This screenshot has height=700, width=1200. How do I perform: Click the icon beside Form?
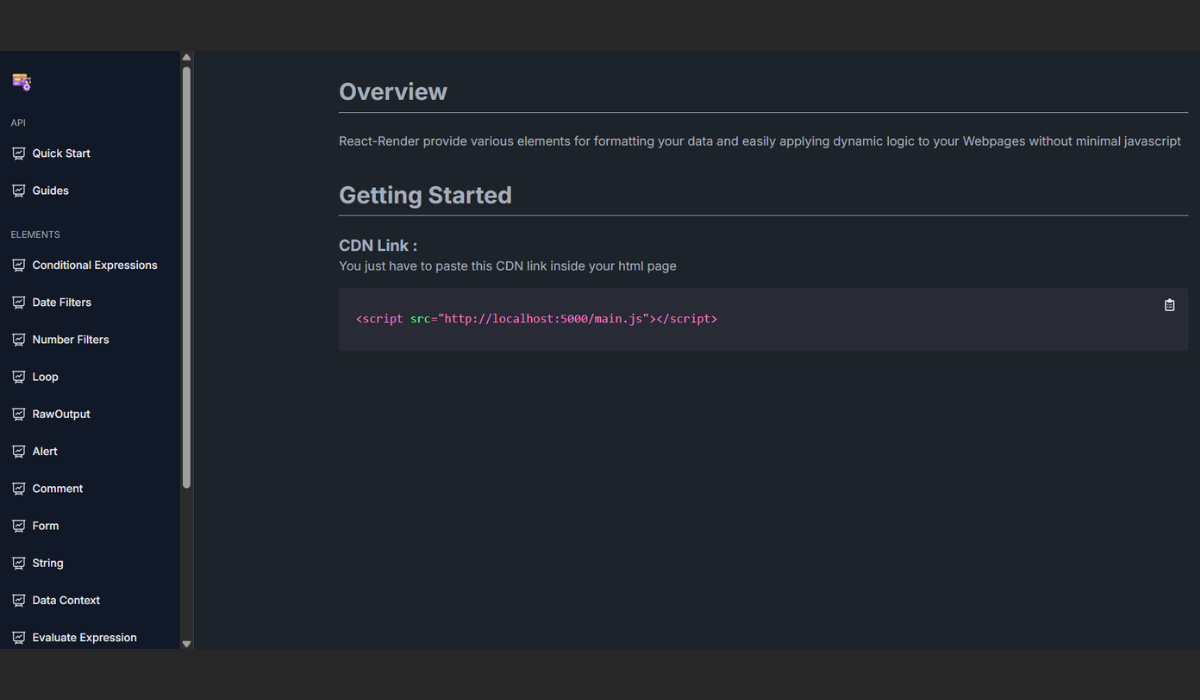[18, 525]
